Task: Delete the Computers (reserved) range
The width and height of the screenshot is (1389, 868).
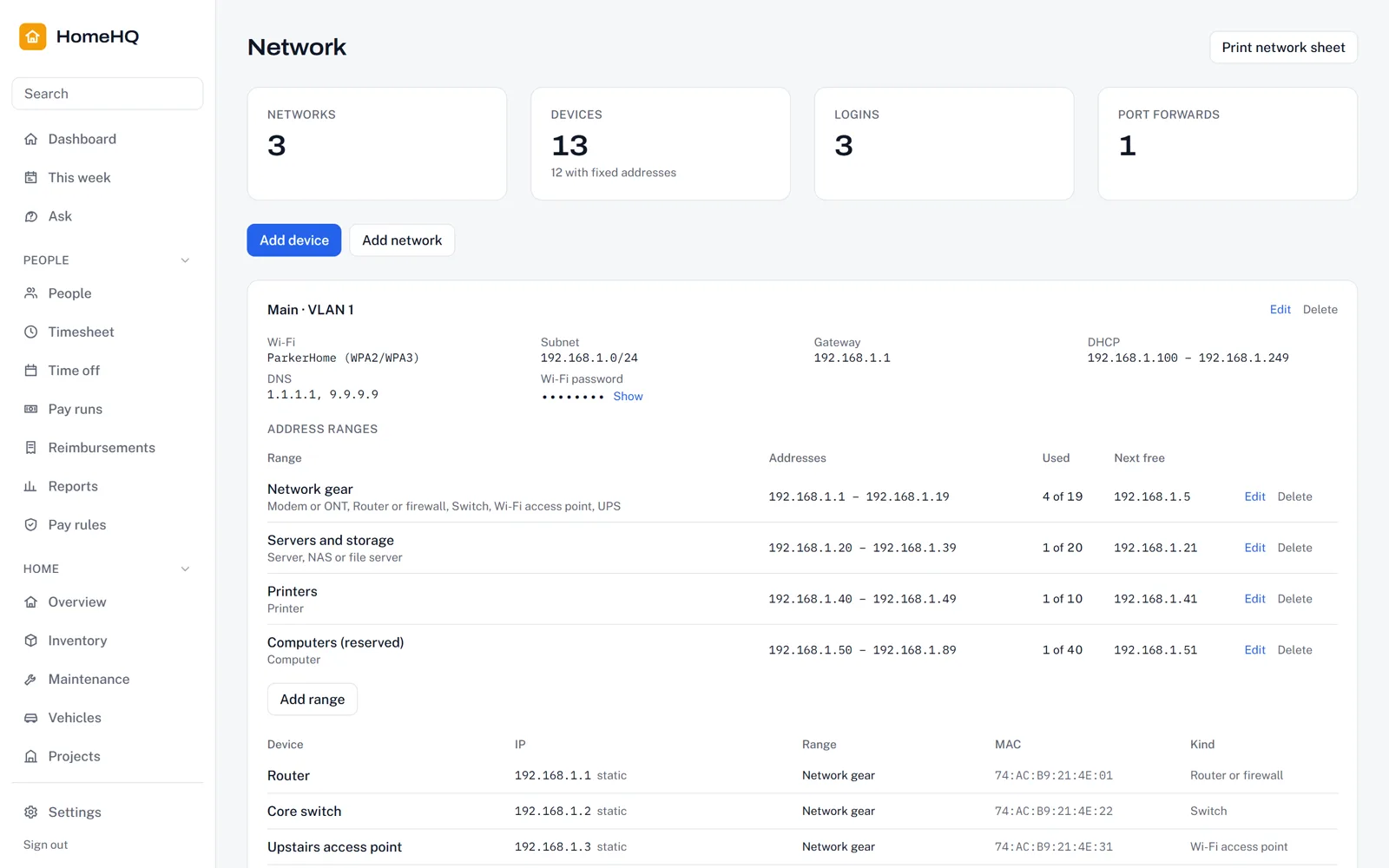Action: coord(1294,650)
